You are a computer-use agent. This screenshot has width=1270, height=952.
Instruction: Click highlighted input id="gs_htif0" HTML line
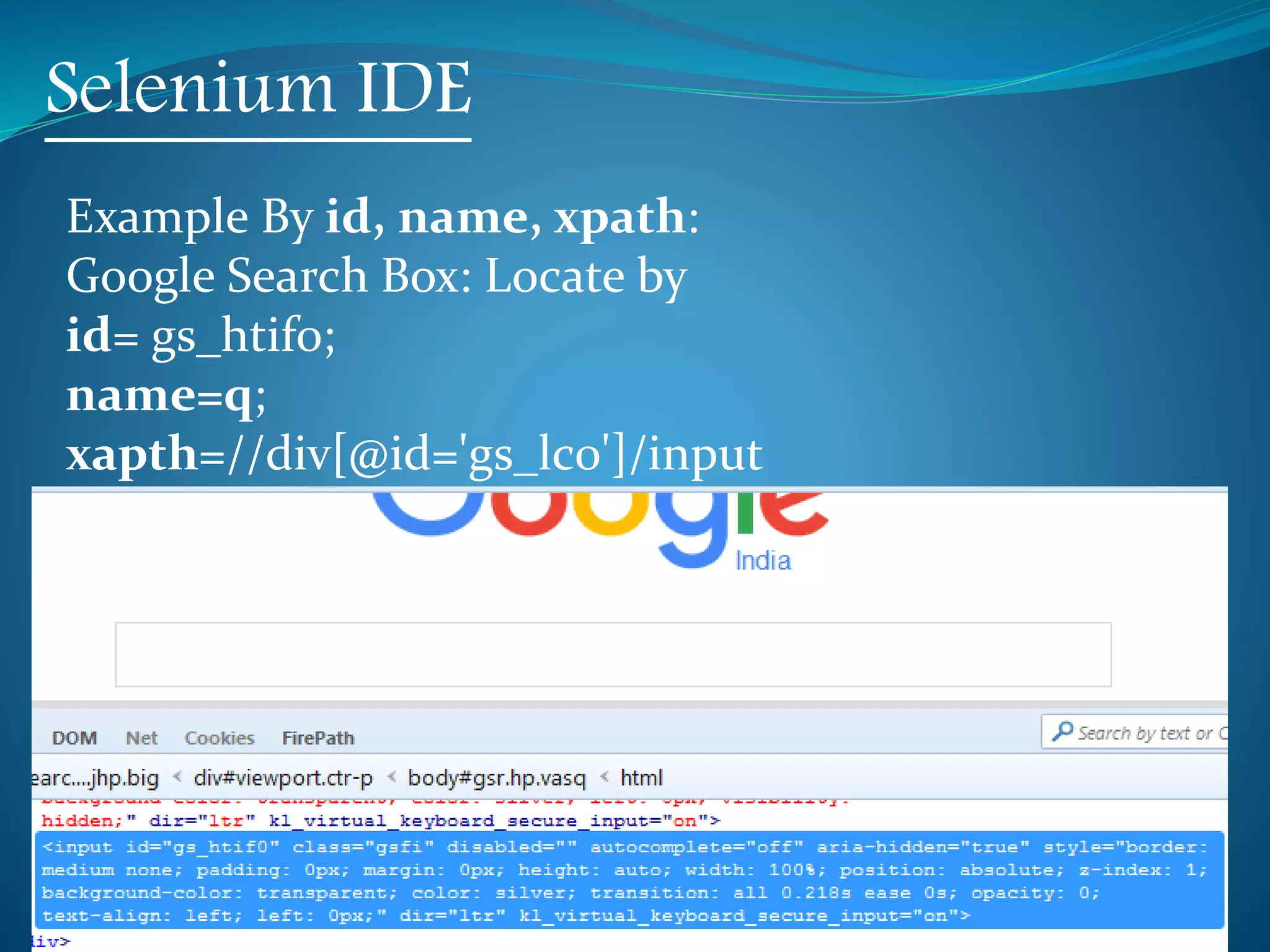click(630, 881)
